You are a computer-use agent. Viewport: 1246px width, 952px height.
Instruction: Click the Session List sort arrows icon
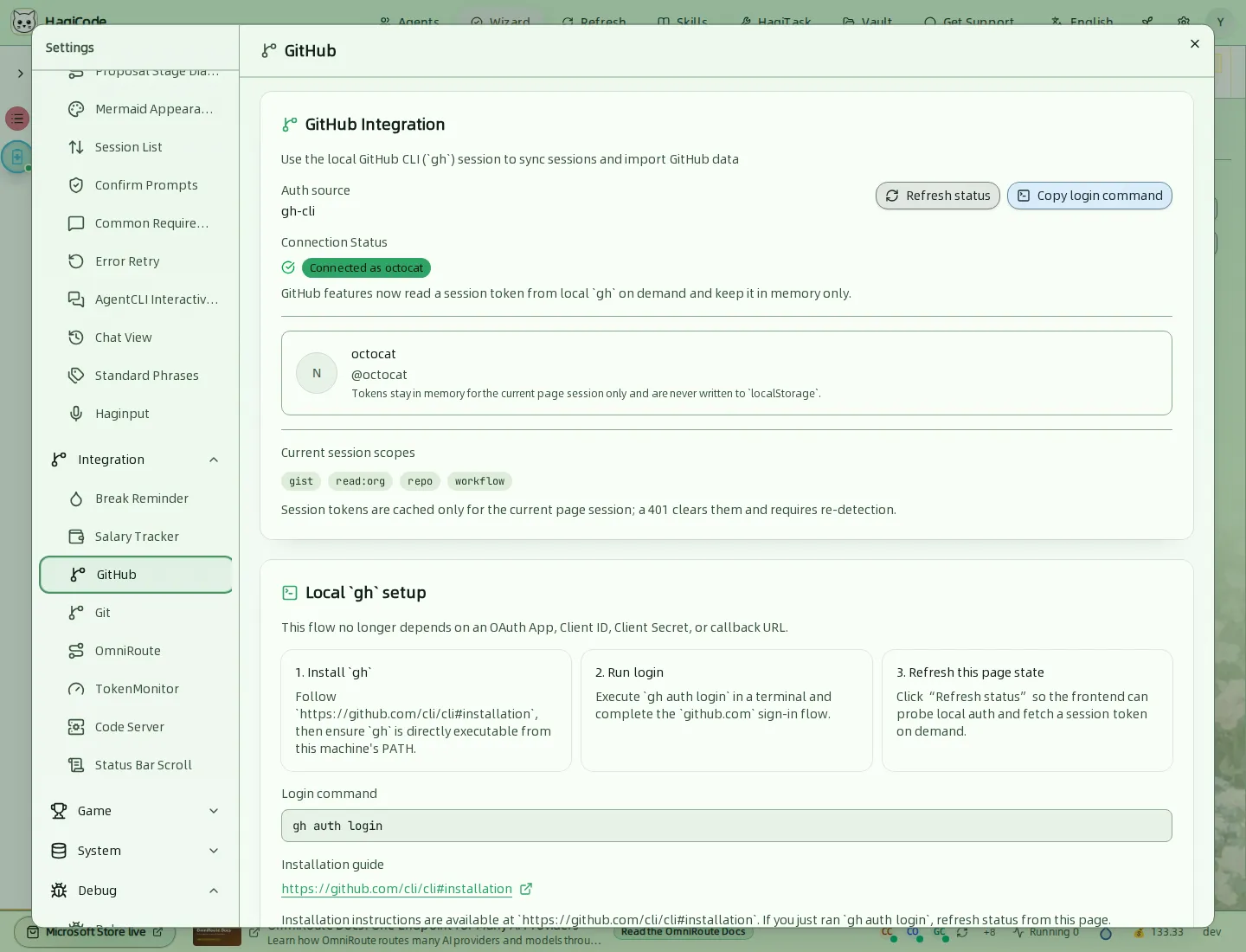click(x=76, y=147)
